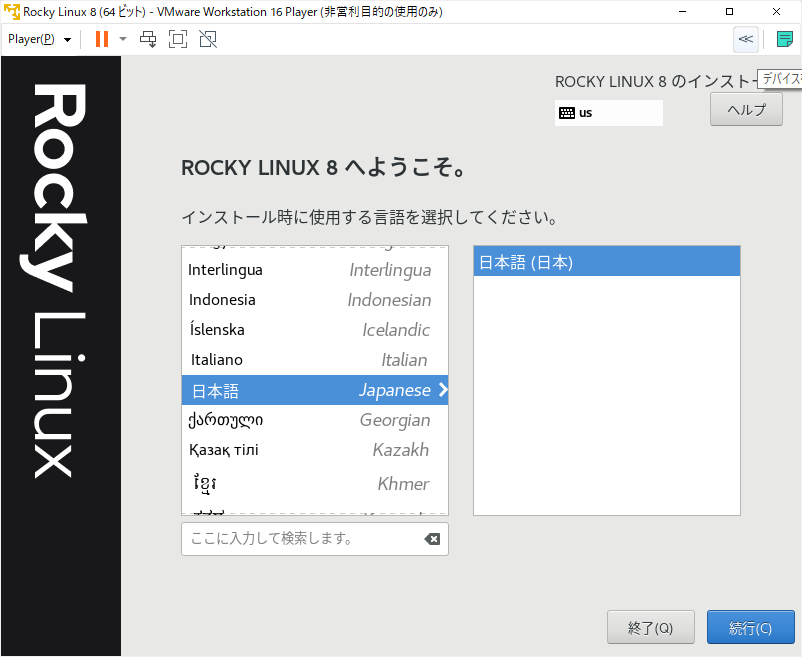Pause the virtual machine with orange pause icon
The height and width of the screenshot is (657, 802).
(102, 39)
